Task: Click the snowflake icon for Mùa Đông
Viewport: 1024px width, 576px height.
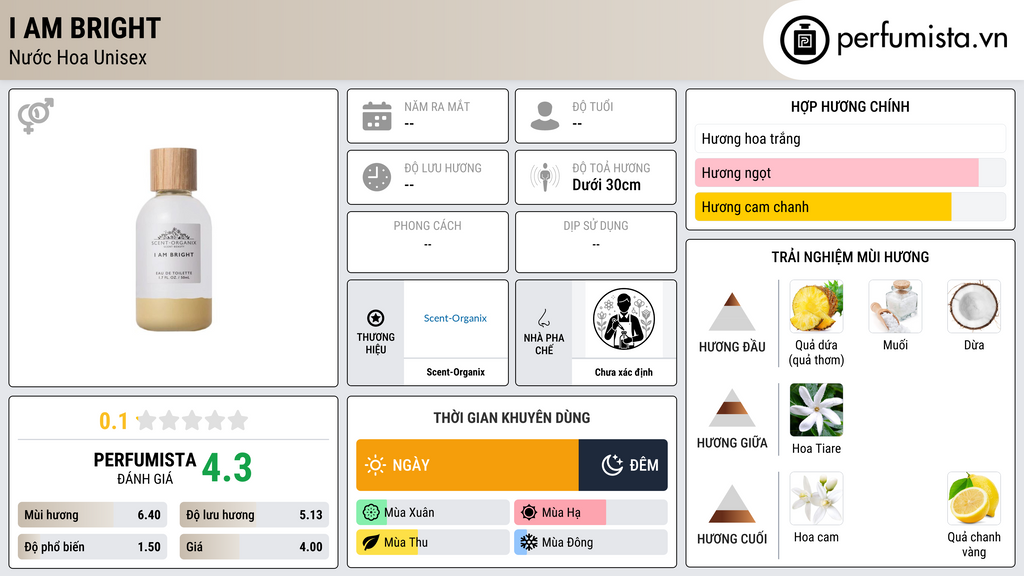Action: [529, 542]
